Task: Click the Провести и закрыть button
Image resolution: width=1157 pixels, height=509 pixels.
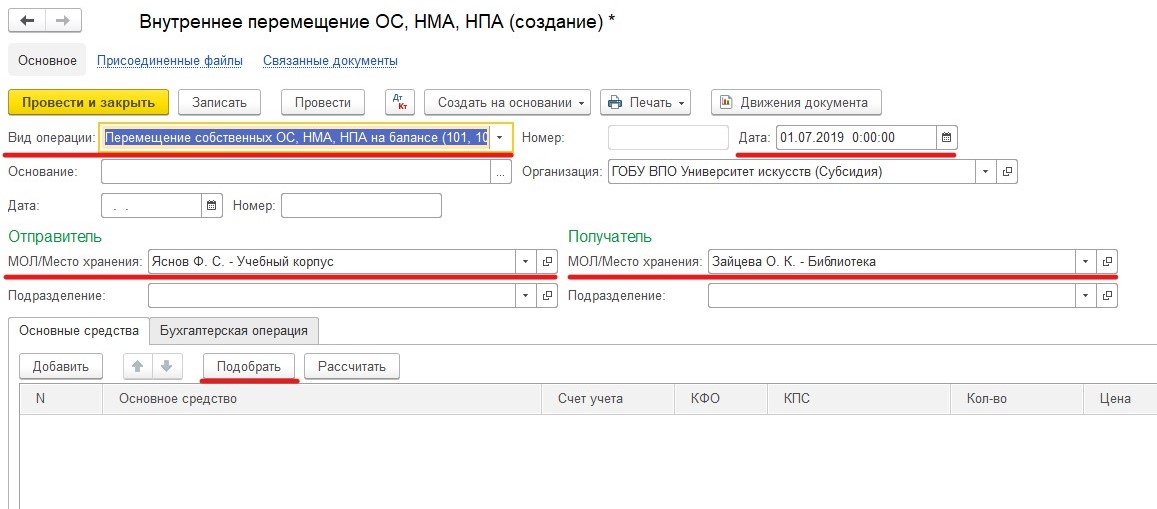Action: [x=88, y=102]
